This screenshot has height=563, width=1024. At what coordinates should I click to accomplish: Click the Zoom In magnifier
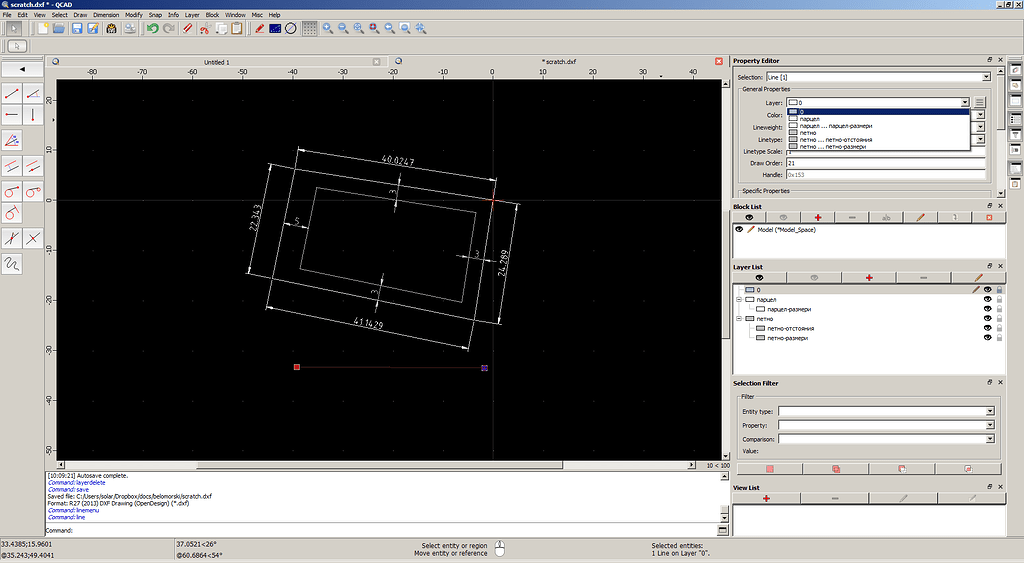coord(327,28)
